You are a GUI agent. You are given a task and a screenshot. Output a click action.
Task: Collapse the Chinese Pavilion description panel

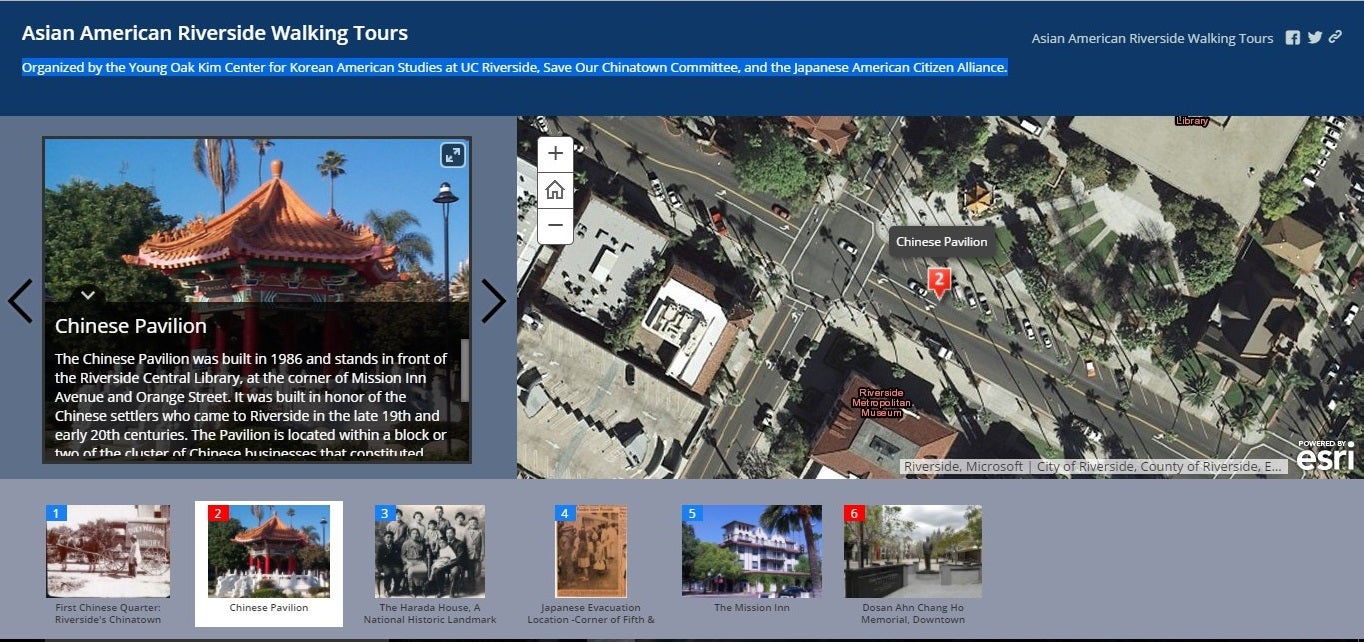click(x=88, y=295)
